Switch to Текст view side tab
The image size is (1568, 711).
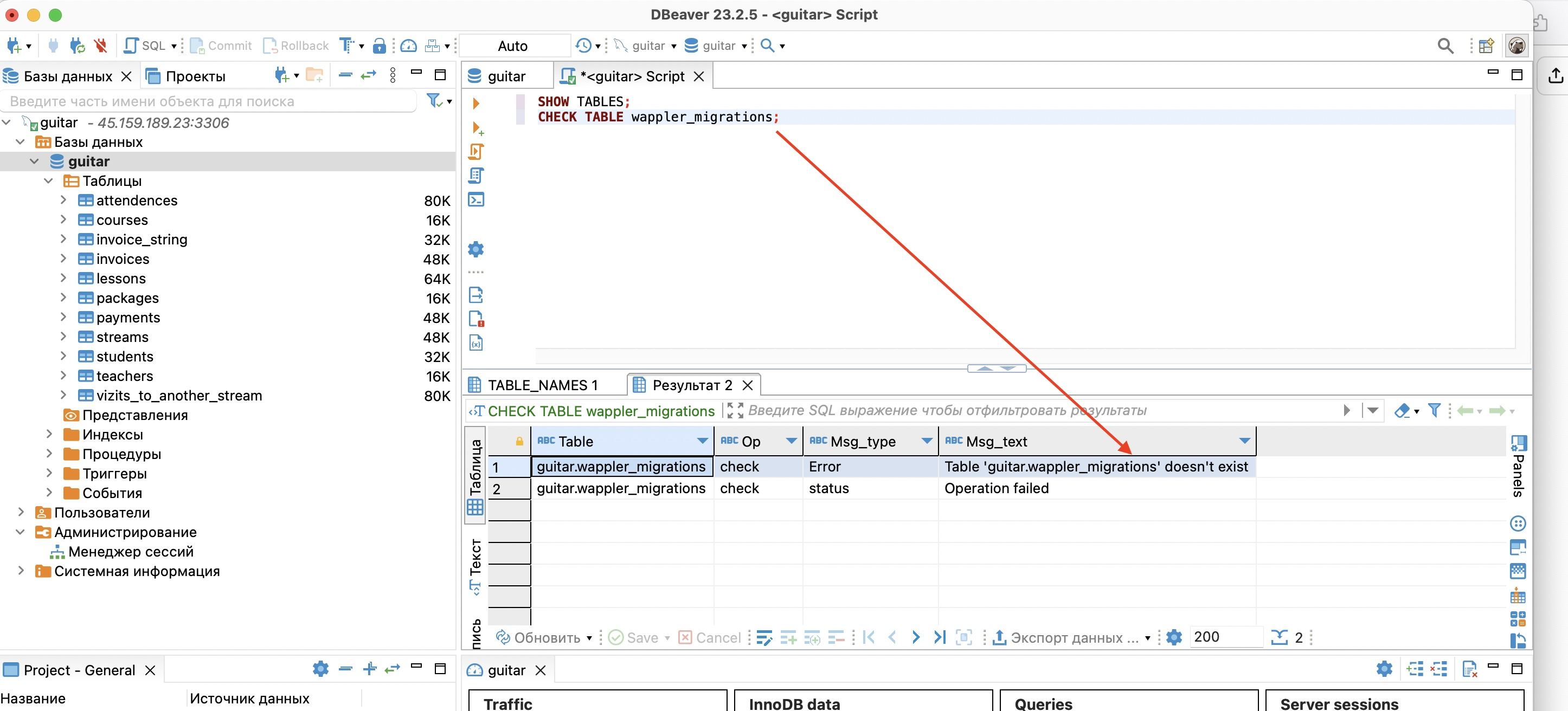coord(475,566)
